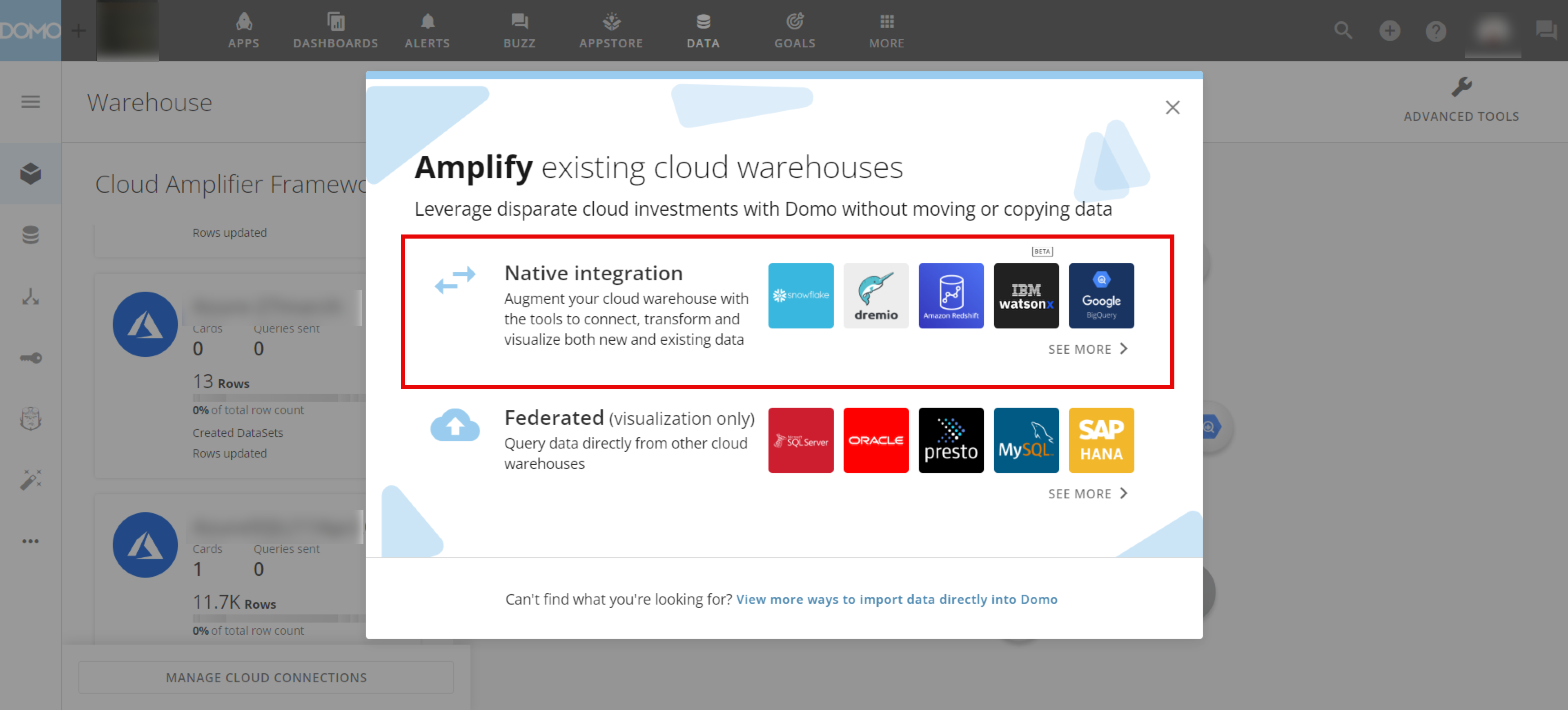Click Manage Cloud Connections button
This screenshot has height=710, width=1568.
pyautogui.click(x=266, y=677)
